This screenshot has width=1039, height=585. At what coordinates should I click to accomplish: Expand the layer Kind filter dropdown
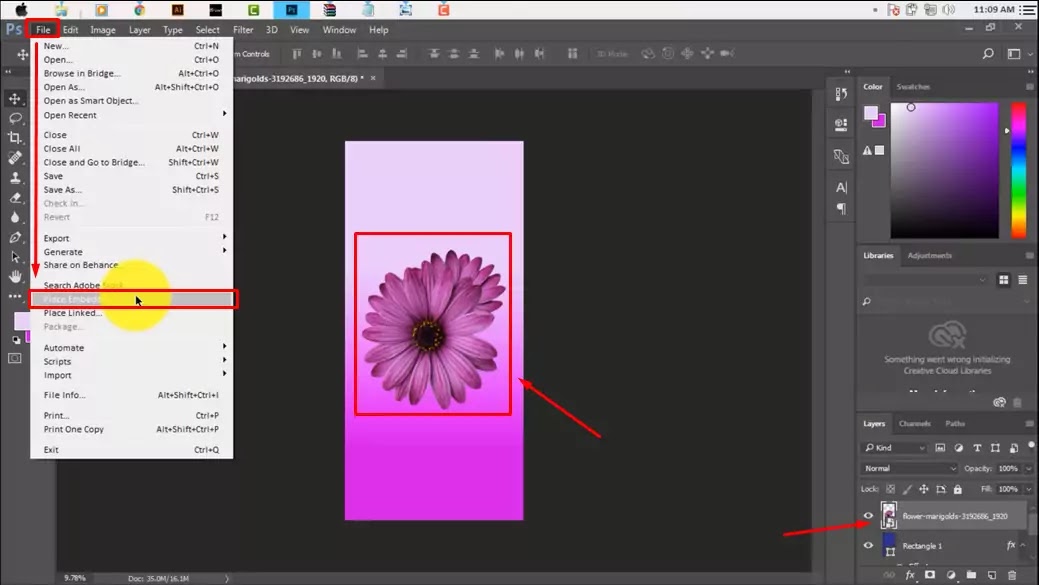pyautogui.click(x=894, y=448)
